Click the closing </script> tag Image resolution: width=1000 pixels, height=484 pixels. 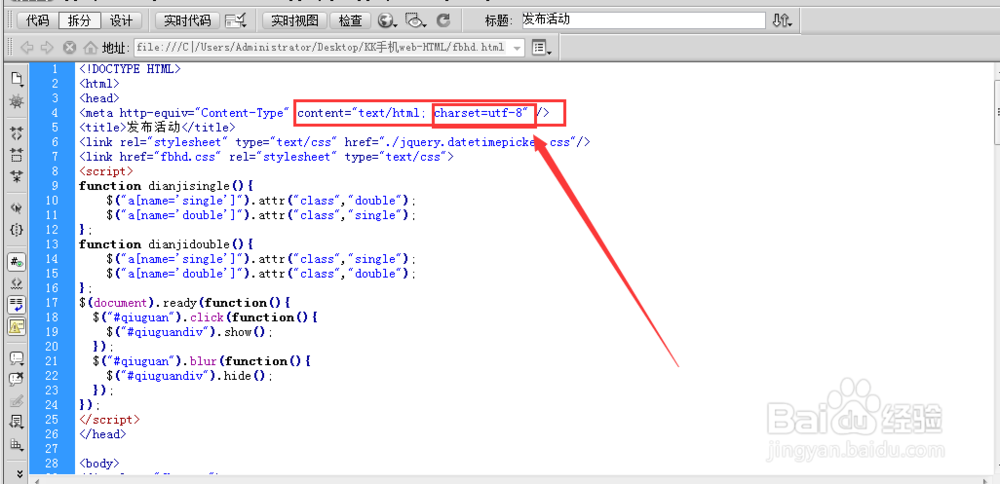[109, 420]
